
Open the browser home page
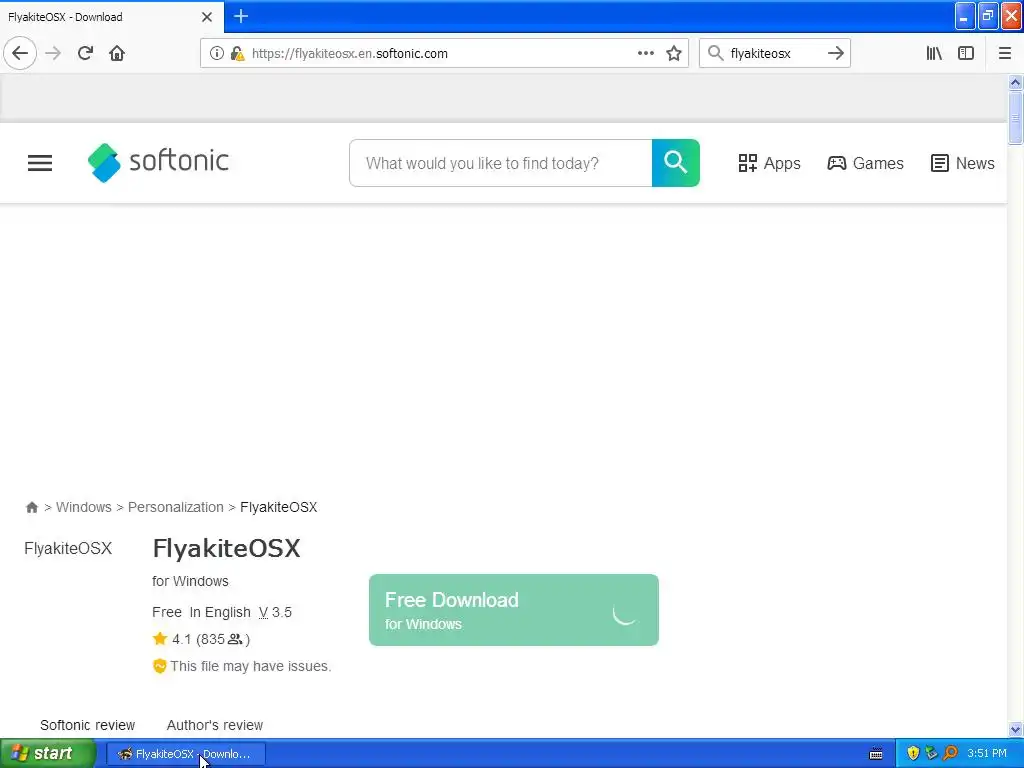pos(117,54)
